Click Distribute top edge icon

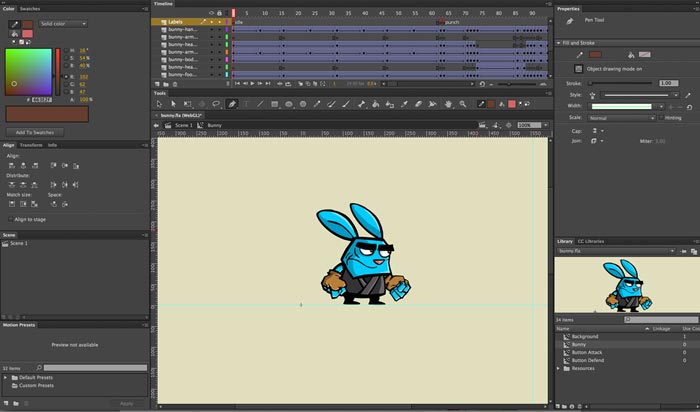(12, 185)
